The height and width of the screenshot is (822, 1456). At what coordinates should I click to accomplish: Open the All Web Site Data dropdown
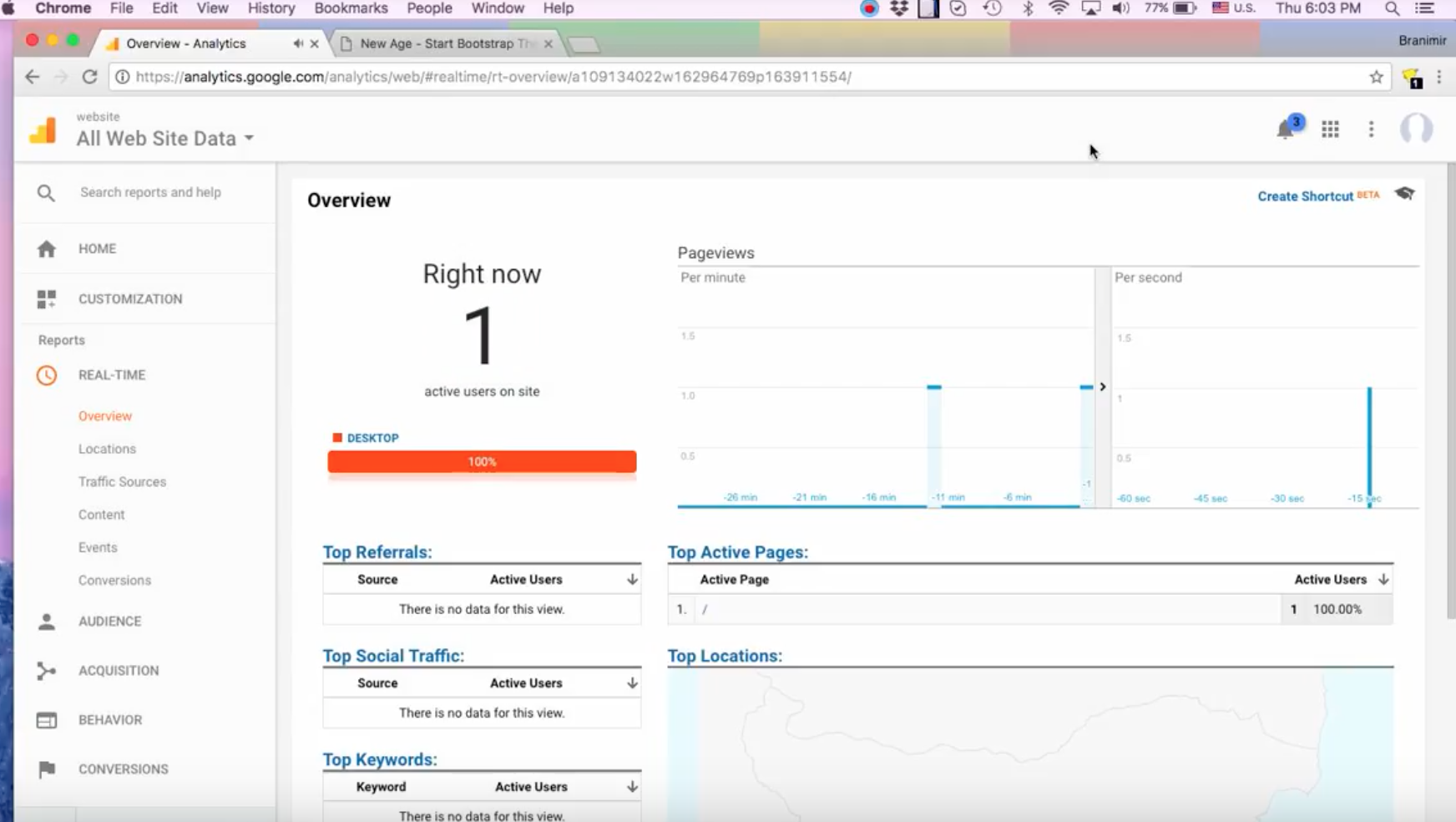(x=164, y=139)
